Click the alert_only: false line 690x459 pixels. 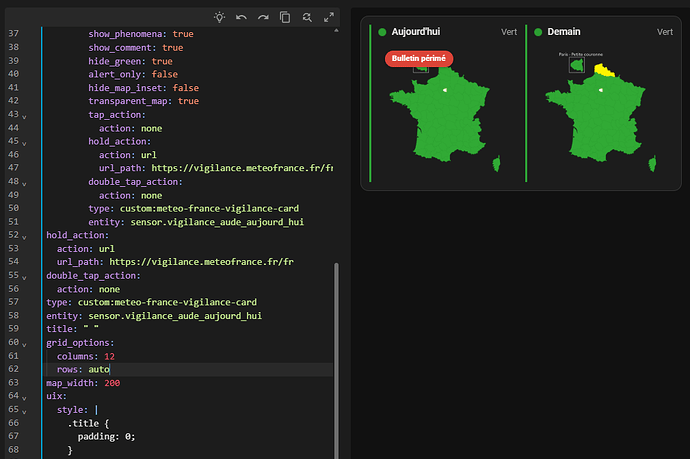pyautogui.click(x=133, y=74)
